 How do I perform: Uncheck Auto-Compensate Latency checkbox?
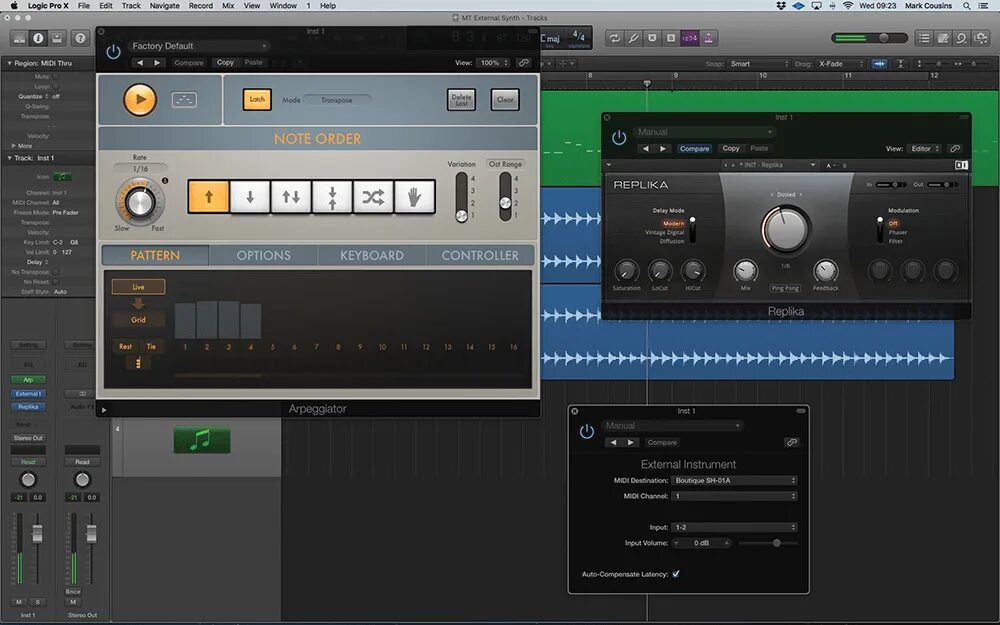coord(676,574)
